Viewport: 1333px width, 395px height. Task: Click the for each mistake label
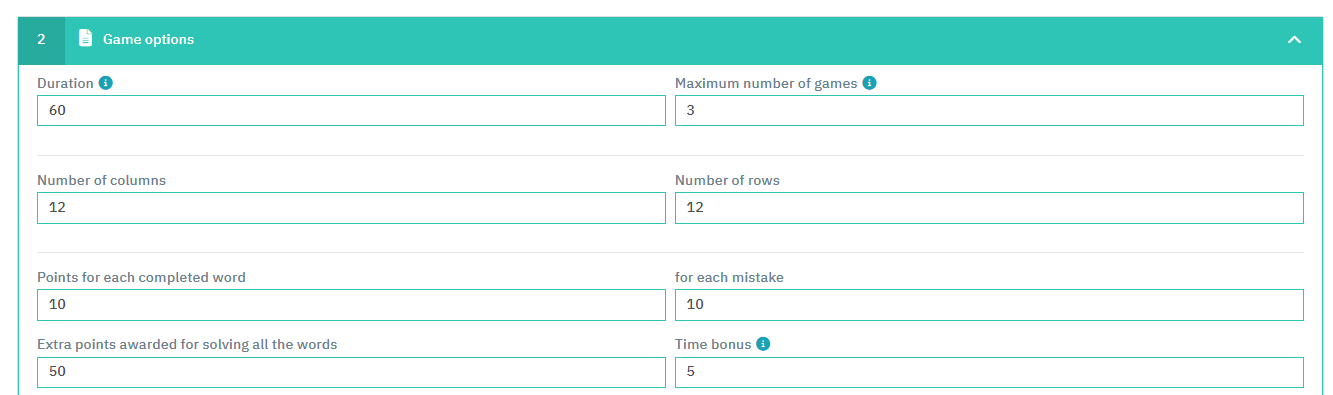tap(729, 278)
